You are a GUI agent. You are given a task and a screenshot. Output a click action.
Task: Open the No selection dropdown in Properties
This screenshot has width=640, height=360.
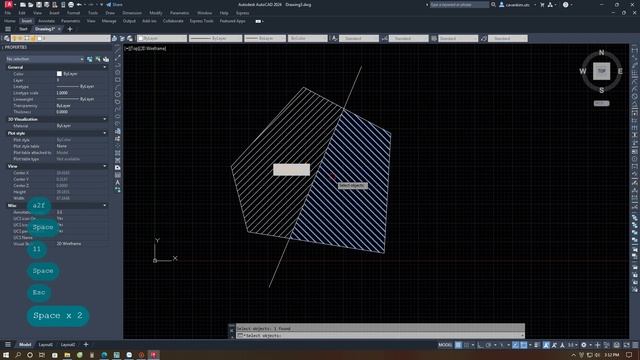[x=44, y=59]
